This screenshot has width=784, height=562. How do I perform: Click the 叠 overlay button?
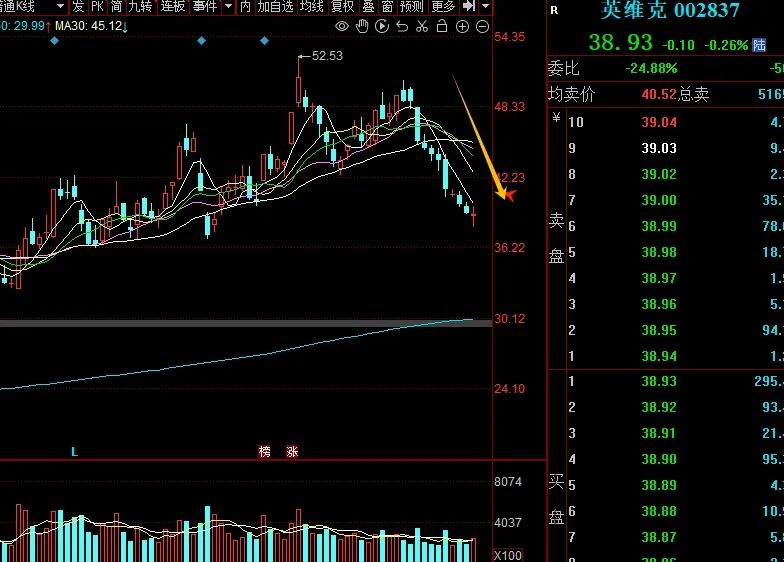click(368, 6)
